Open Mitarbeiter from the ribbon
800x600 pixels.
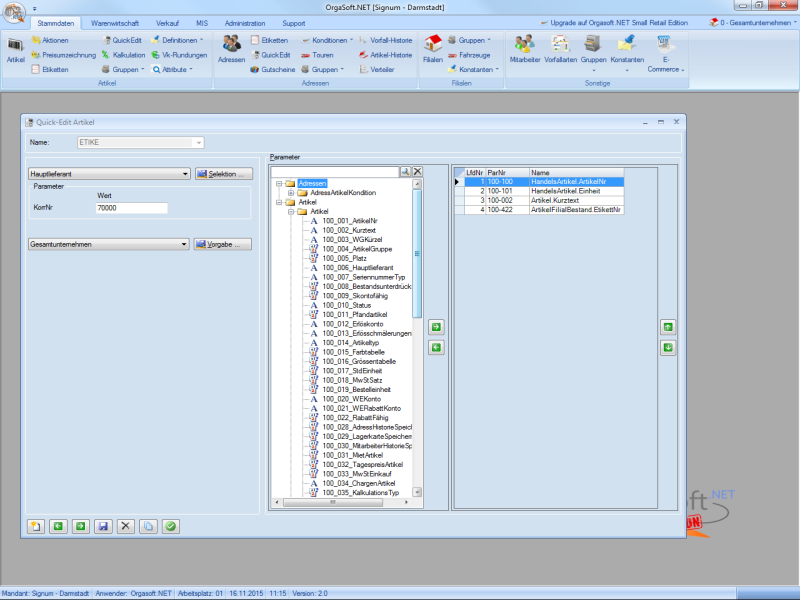[524, 48]
